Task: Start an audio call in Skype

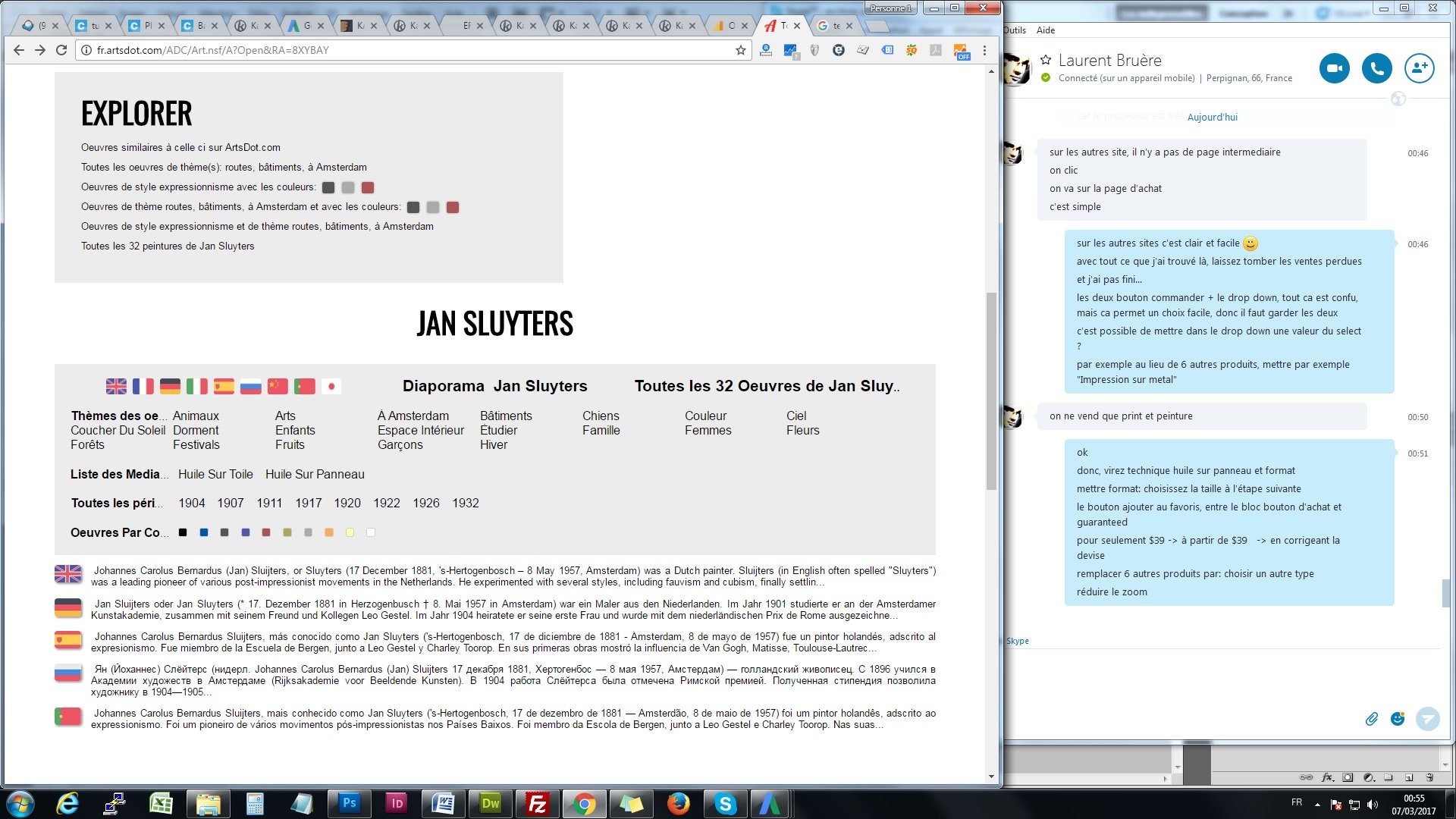Action: click(1376, 68)
